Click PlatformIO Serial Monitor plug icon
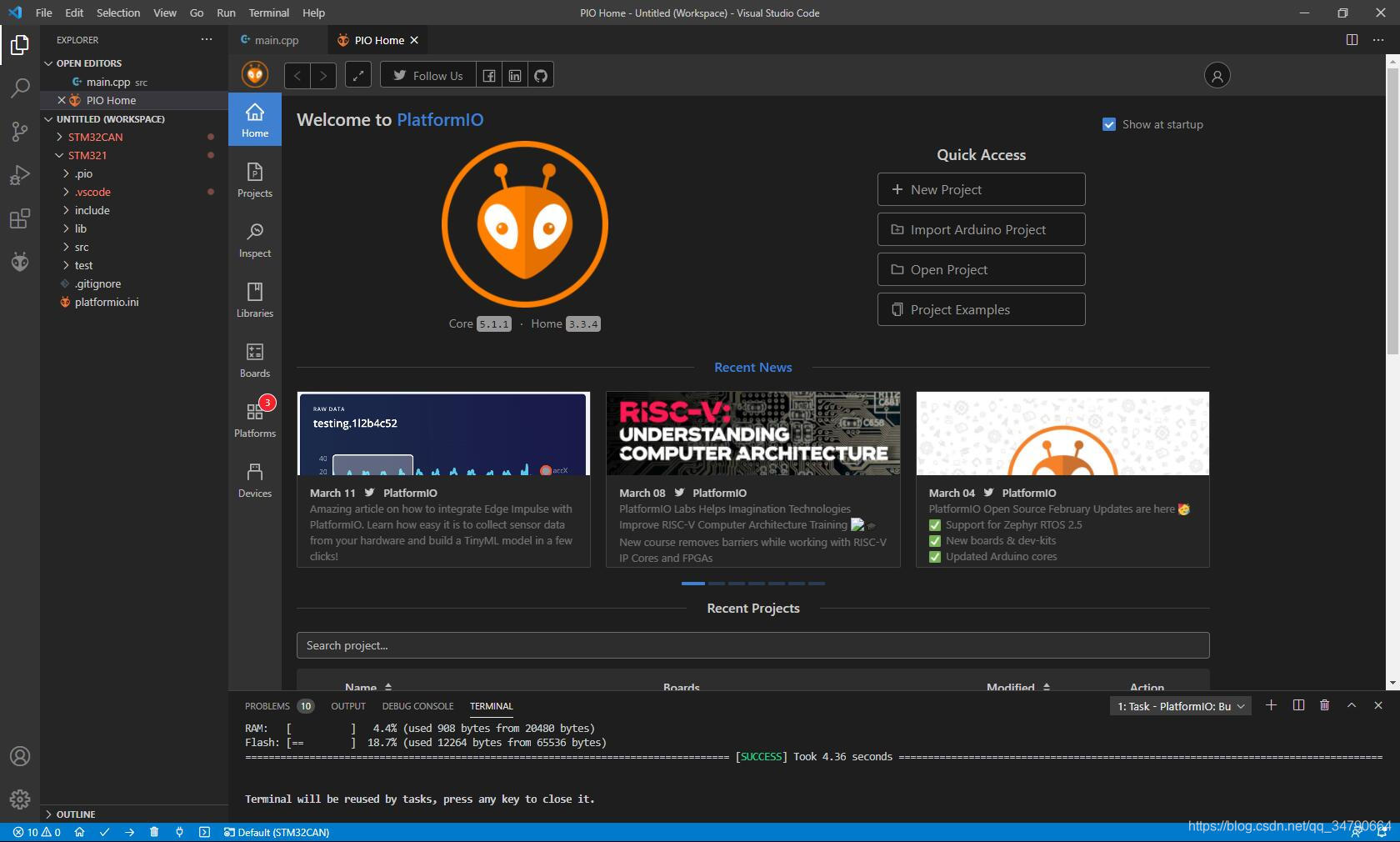The height and width of the screenshot is (842, 1400). [x=179, y=832]
